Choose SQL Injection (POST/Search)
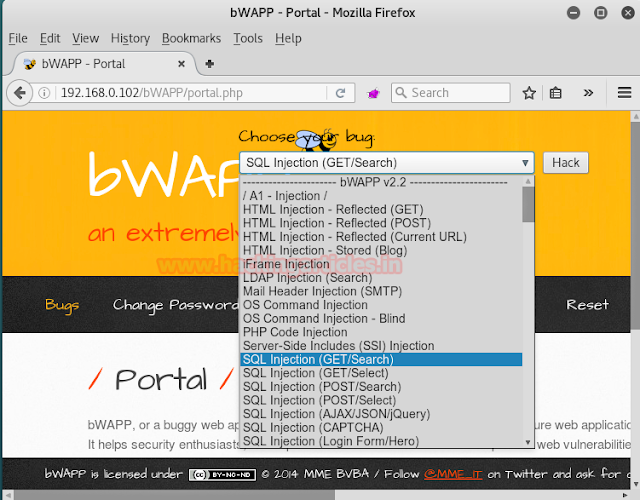Screen dimensions: 640x500 pos(380,387)
